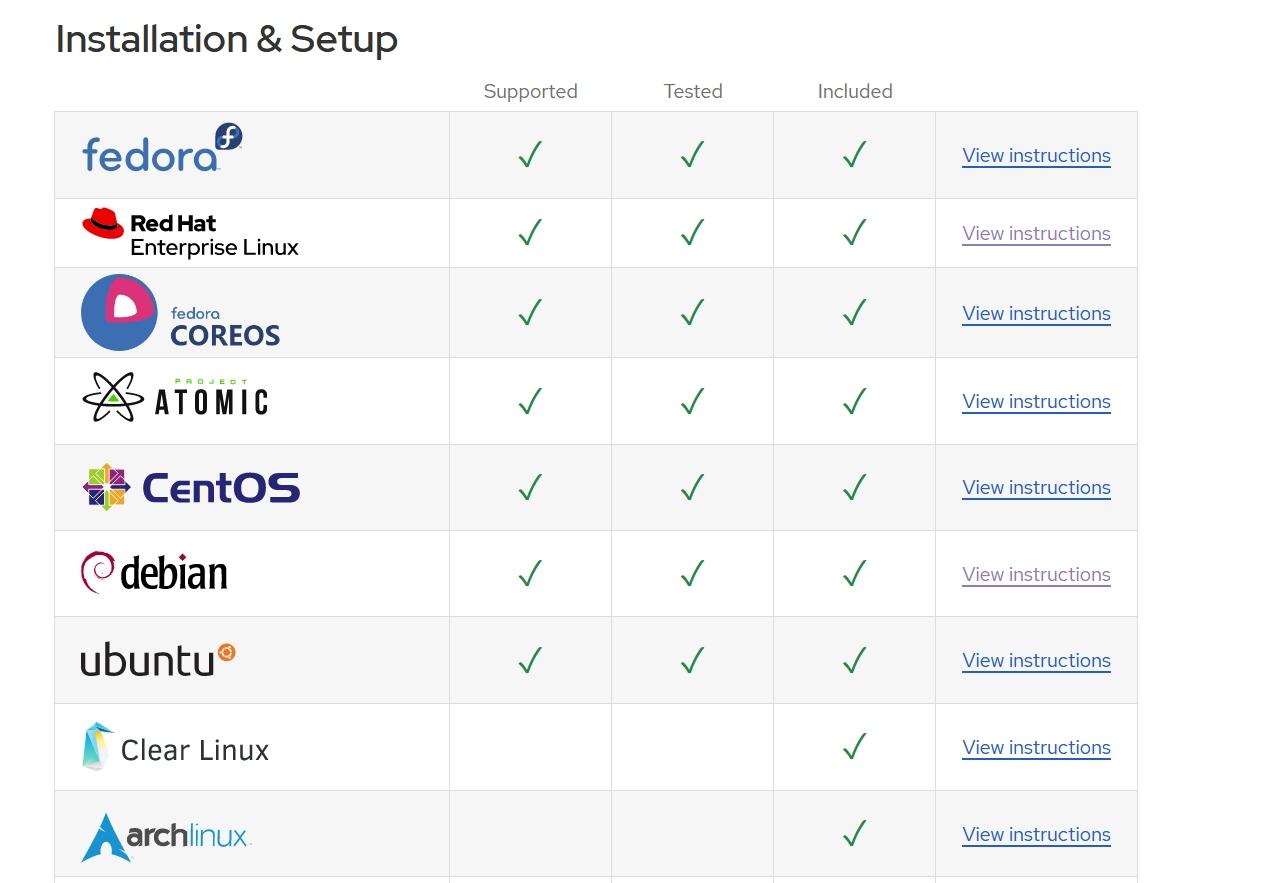Click Fedora CoreOS Included checkmark
The height and width of the screenshot is (883, 1280).
(x=854, y=312)
